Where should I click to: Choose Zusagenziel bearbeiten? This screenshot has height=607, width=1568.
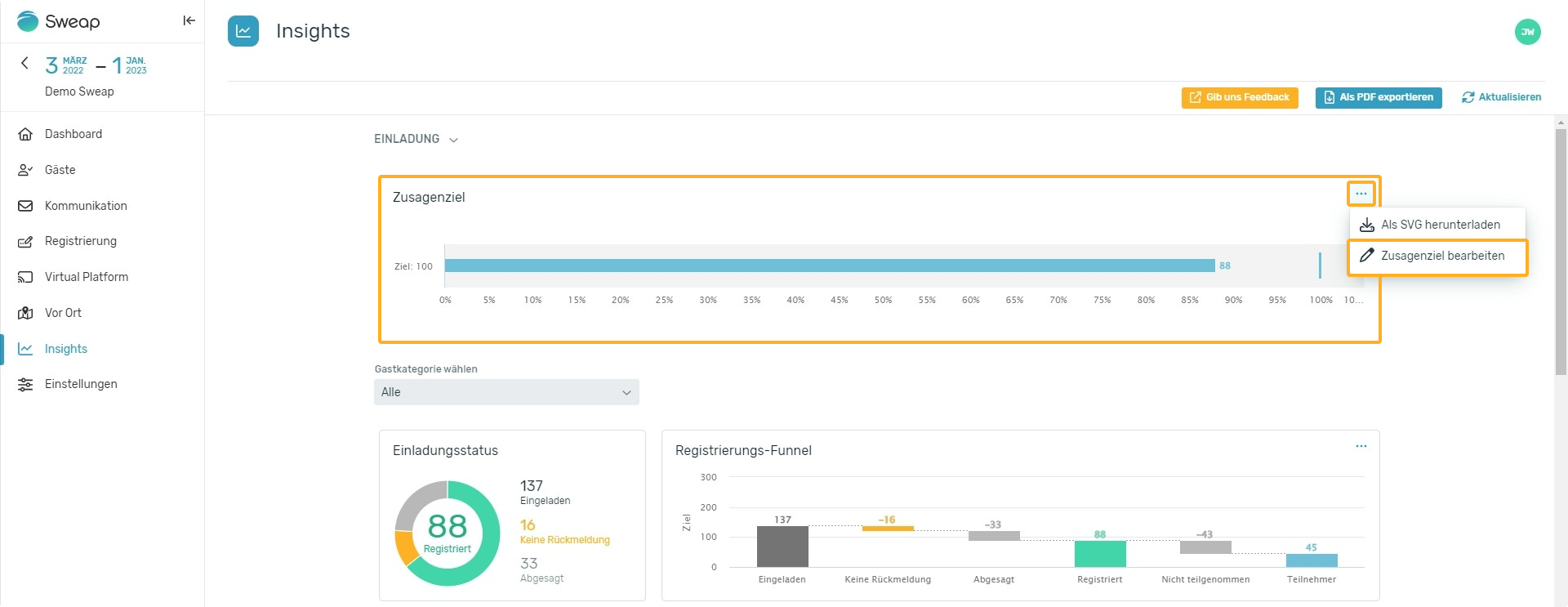point(1437,257)
